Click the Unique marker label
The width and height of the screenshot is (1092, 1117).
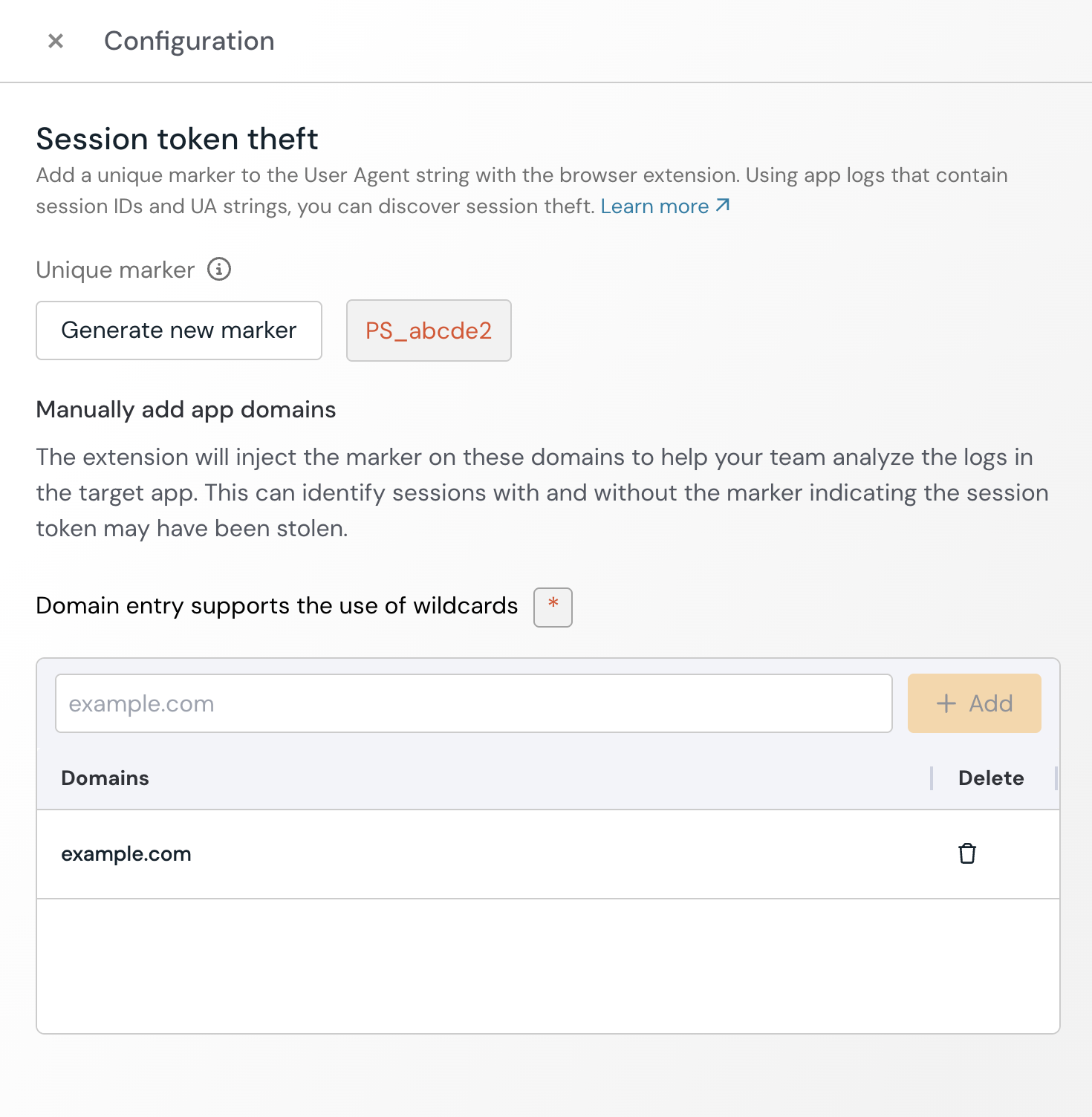(115, 270)
